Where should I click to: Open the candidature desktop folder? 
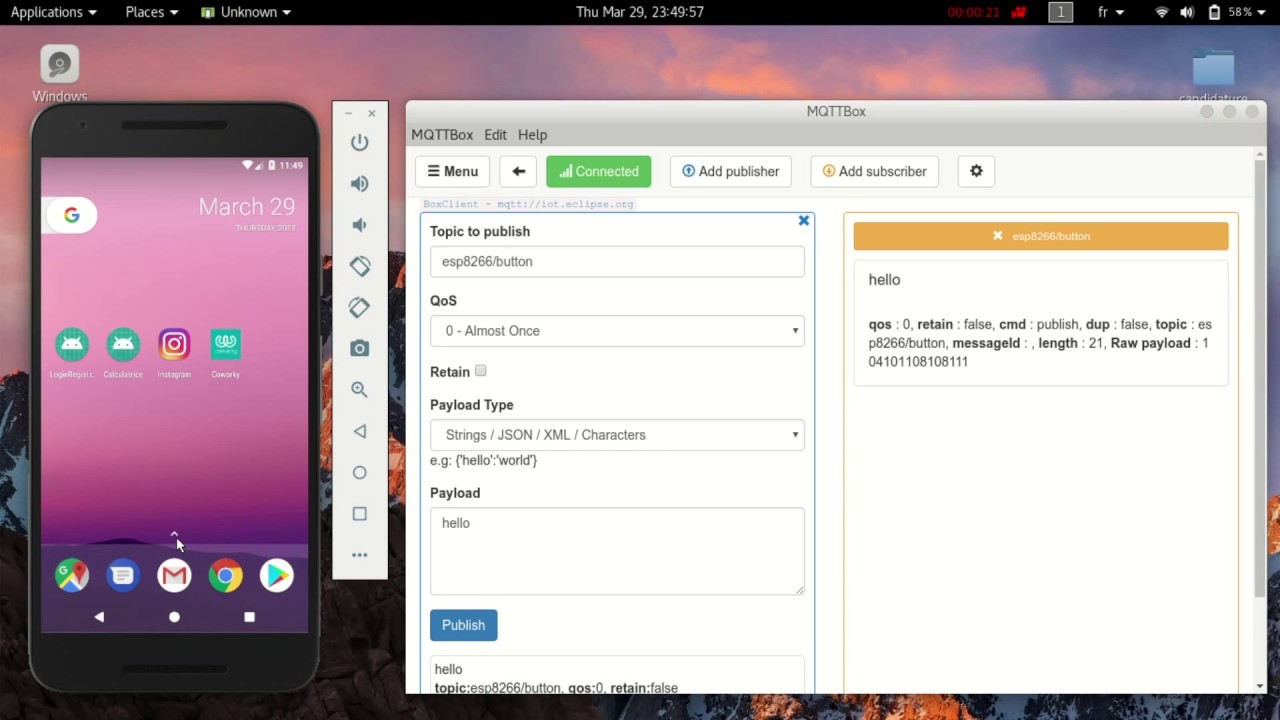[x=1213, y=76]
